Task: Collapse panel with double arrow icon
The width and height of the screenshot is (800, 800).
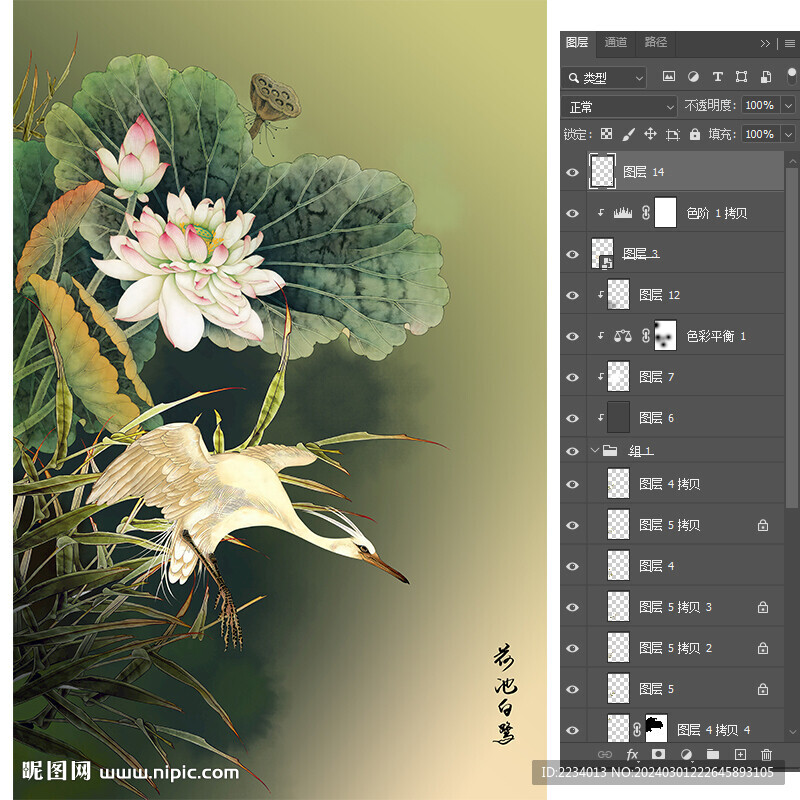Action: (765, 44)
